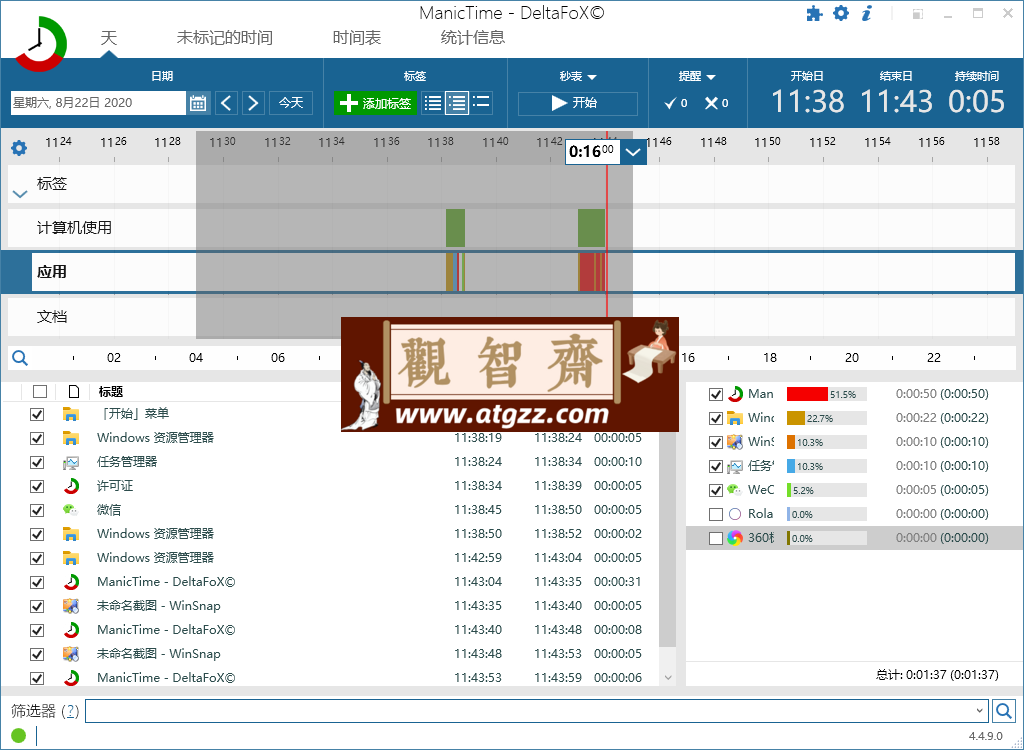The width and height of the screenshot is (1024, 750).
Task: Click the filter search button
Action: point(1004,710)
